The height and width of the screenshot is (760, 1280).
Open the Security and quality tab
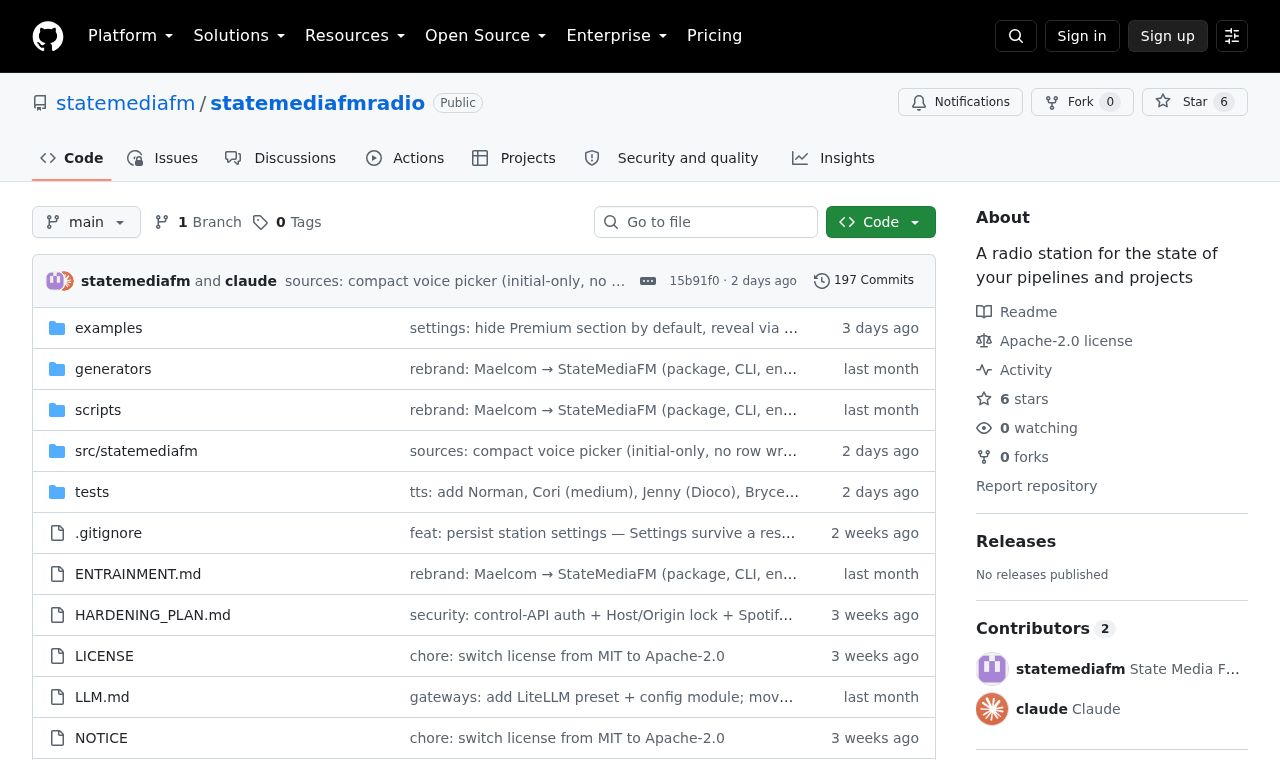[x=672, y=158]
